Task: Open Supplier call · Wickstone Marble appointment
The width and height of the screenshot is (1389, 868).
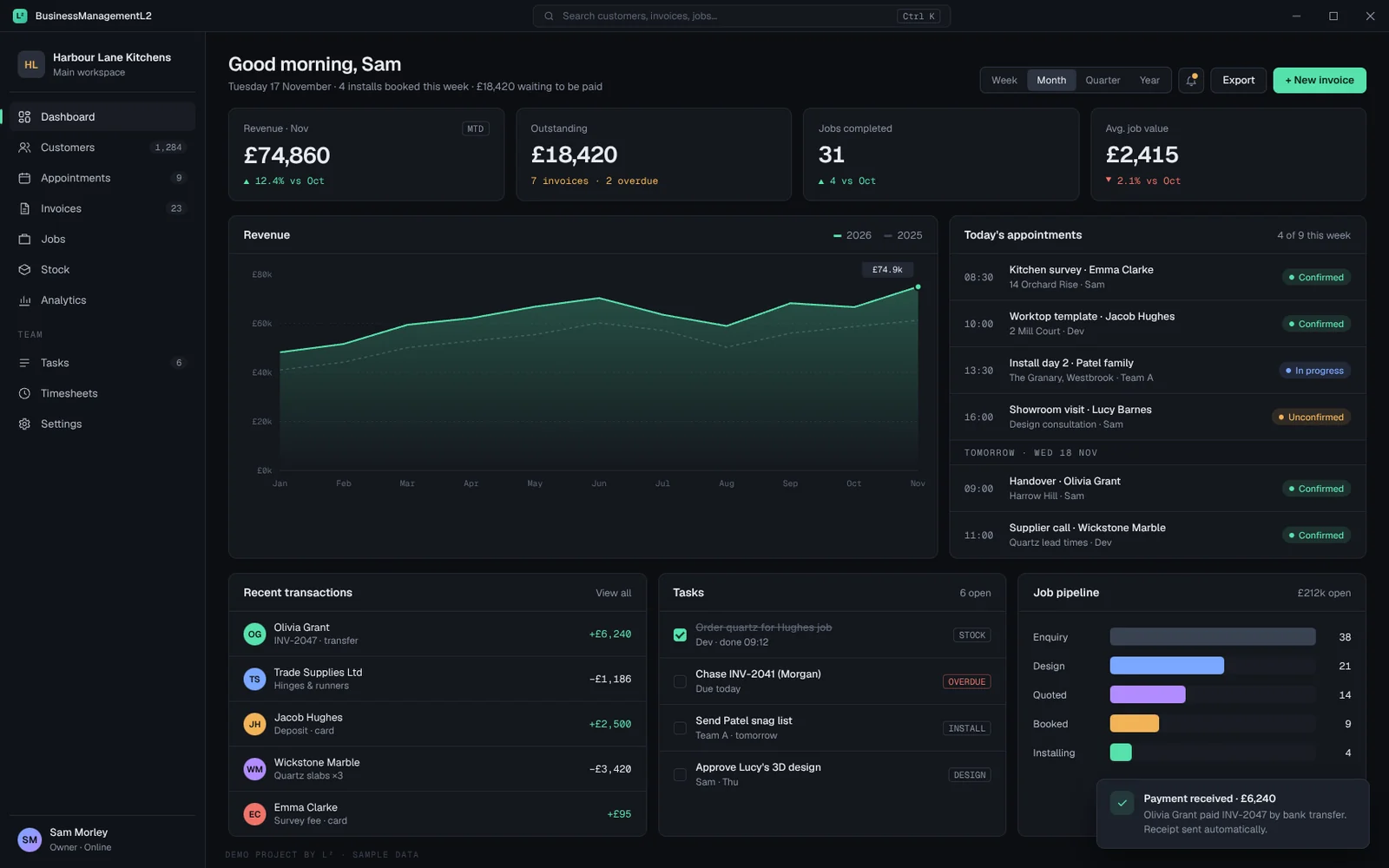Action: [1157, 535]
